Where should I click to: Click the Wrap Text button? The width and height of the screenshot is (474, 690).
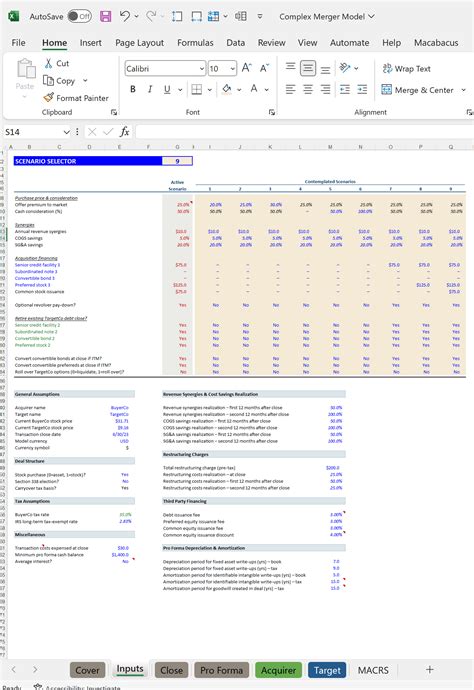pos(406,69)
